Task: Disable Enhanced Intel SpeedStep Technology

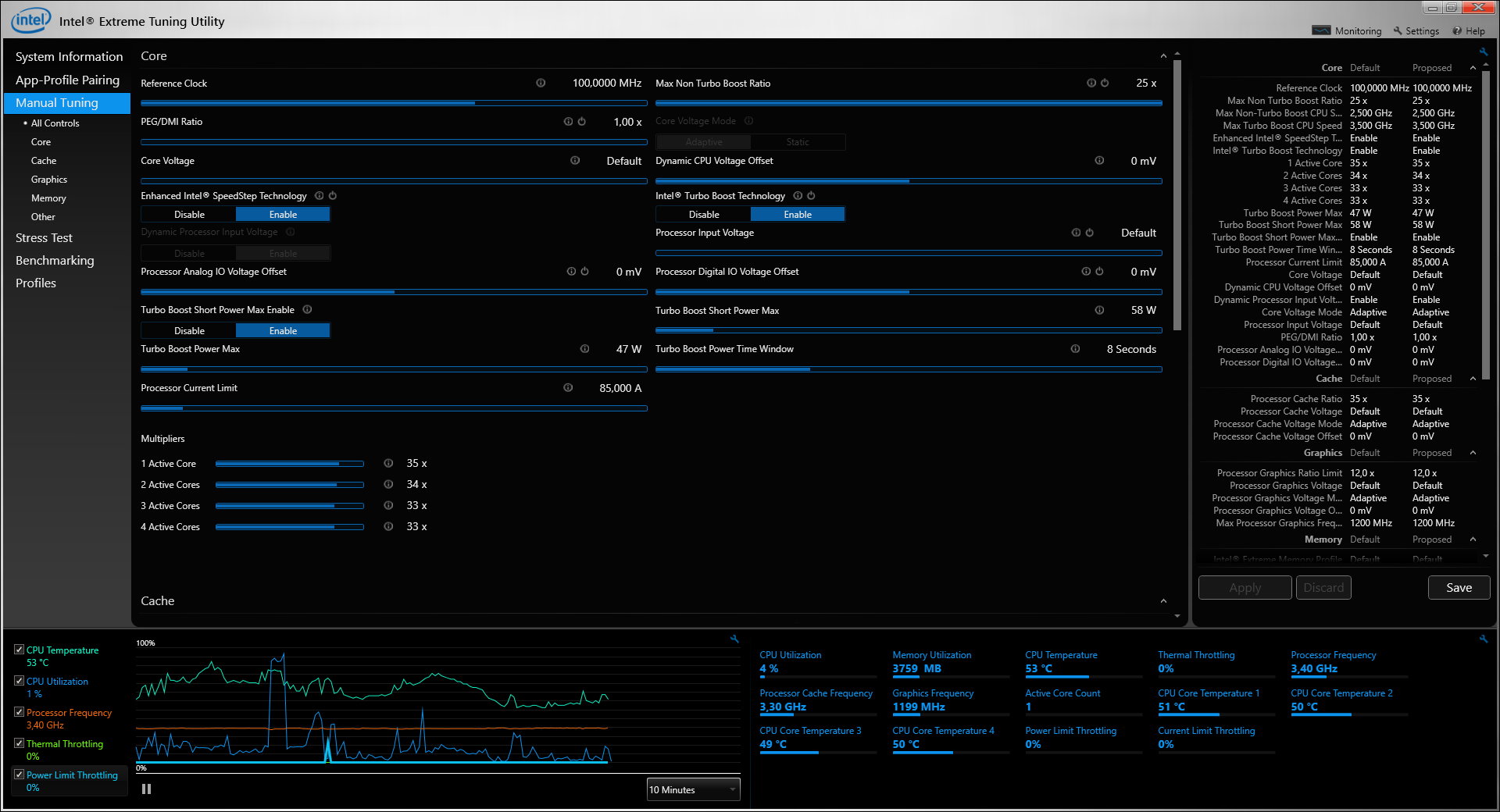Action: pyautogui.click(x=189, y=215)
